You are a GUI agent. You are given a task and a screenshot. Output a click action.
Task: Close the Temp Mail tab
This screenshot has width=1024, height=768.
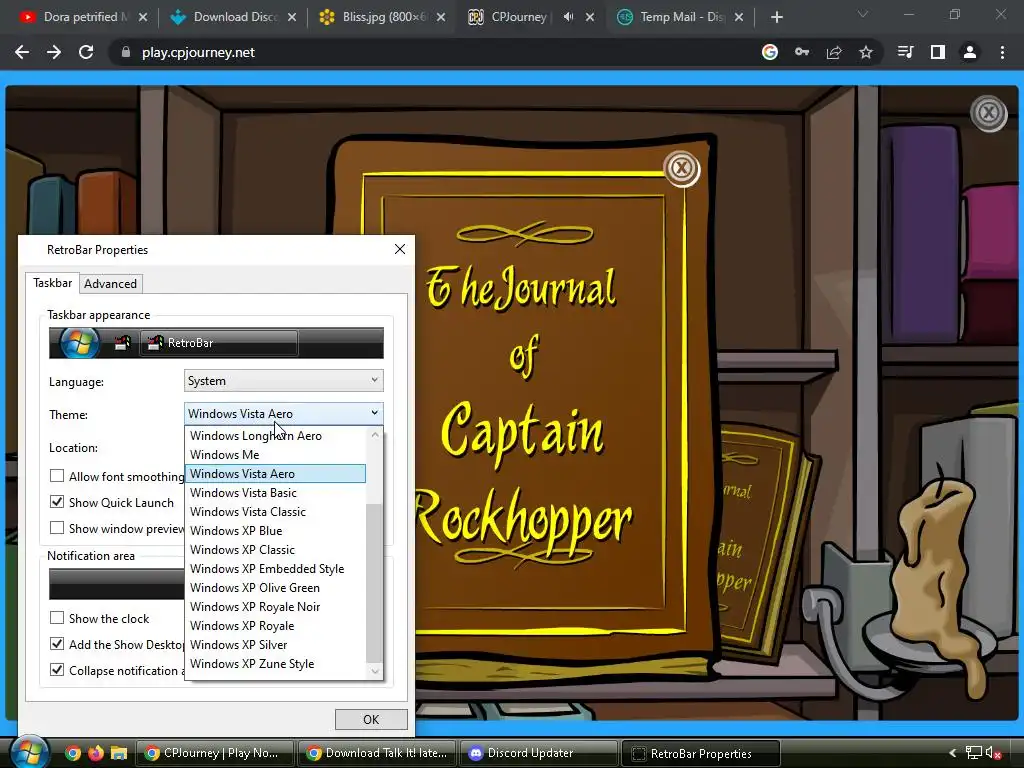point(739,17)
